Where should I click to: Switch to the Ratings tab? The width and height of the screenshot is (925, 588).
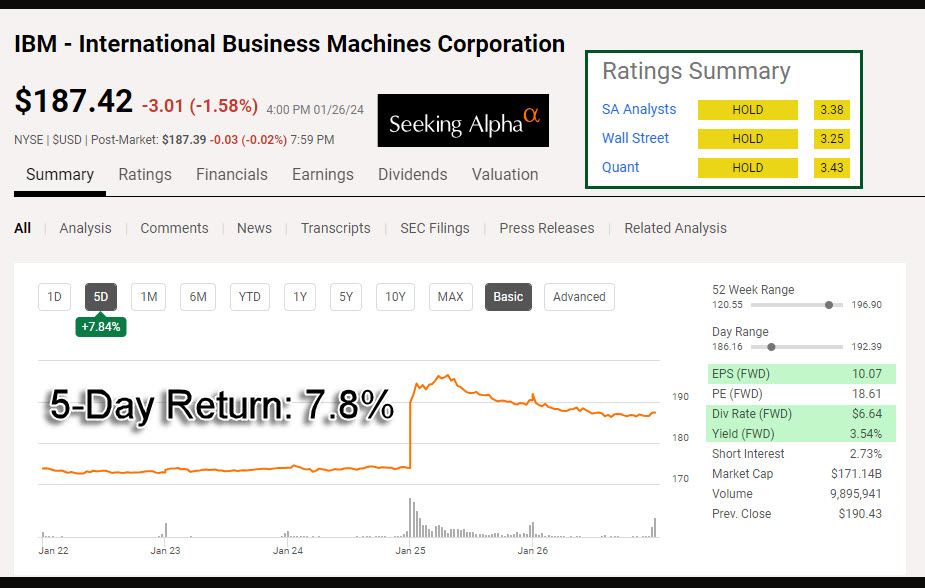145,174
